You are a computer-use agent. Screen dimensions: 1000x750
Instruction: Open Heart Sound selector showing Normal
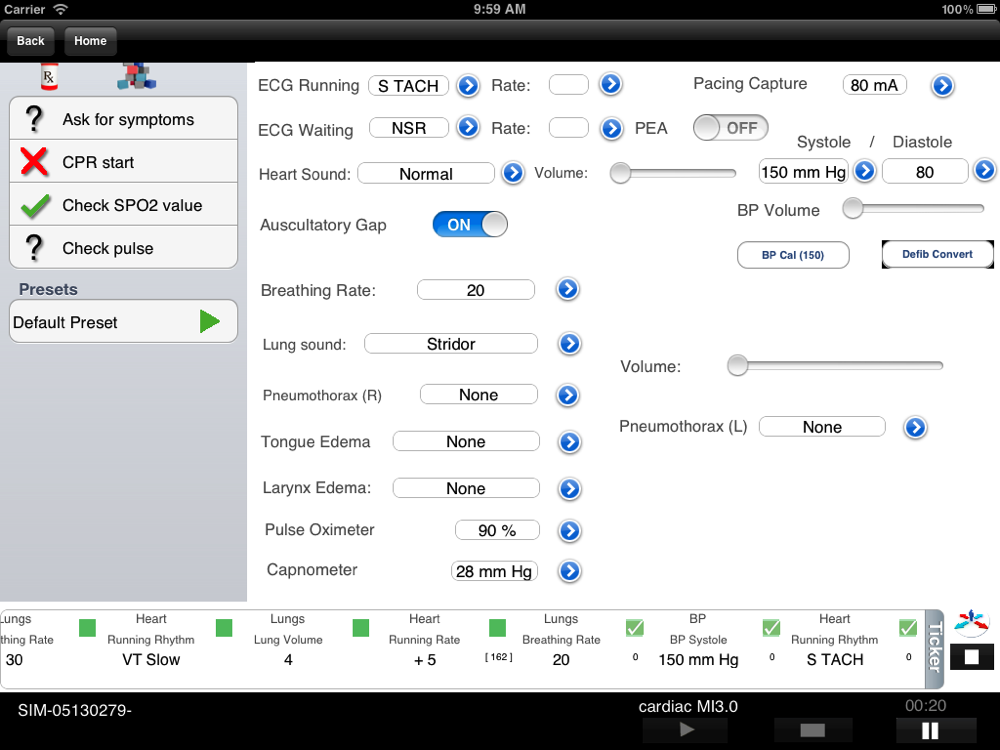(x=426, y=173)
